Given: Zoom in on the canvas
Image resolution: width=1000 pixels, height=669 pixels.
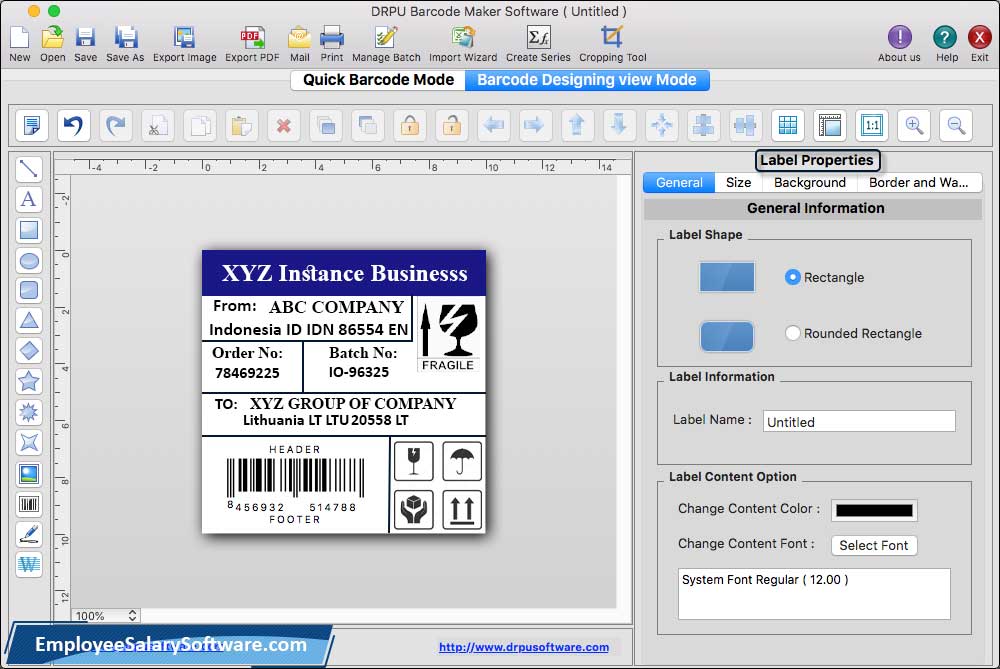Looking at the screenshot, I should coord(914,125).
